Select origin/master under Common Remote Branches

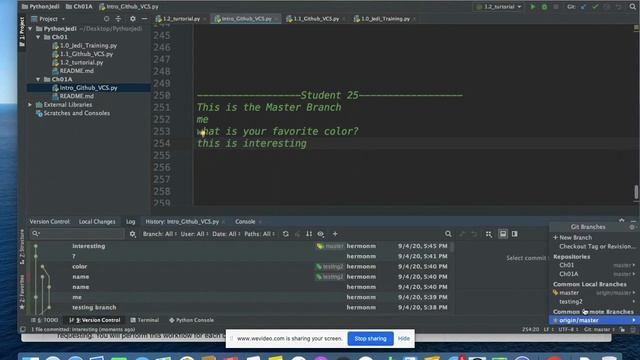click(x=593, y=320)
